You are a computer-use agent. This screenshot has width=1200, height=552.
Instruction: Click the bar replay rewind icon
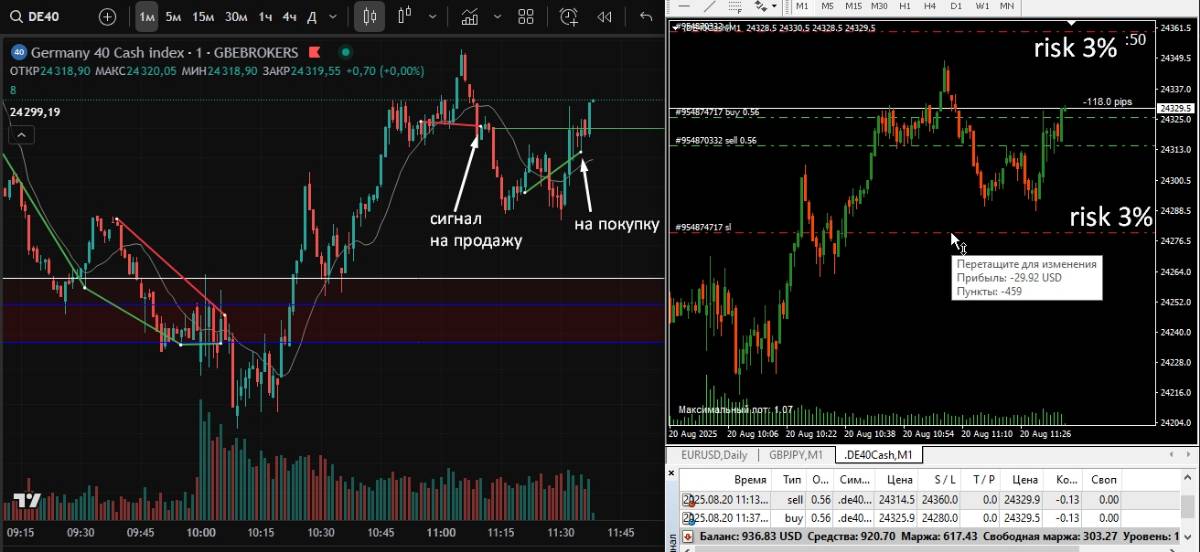click(x=604, y=17)
